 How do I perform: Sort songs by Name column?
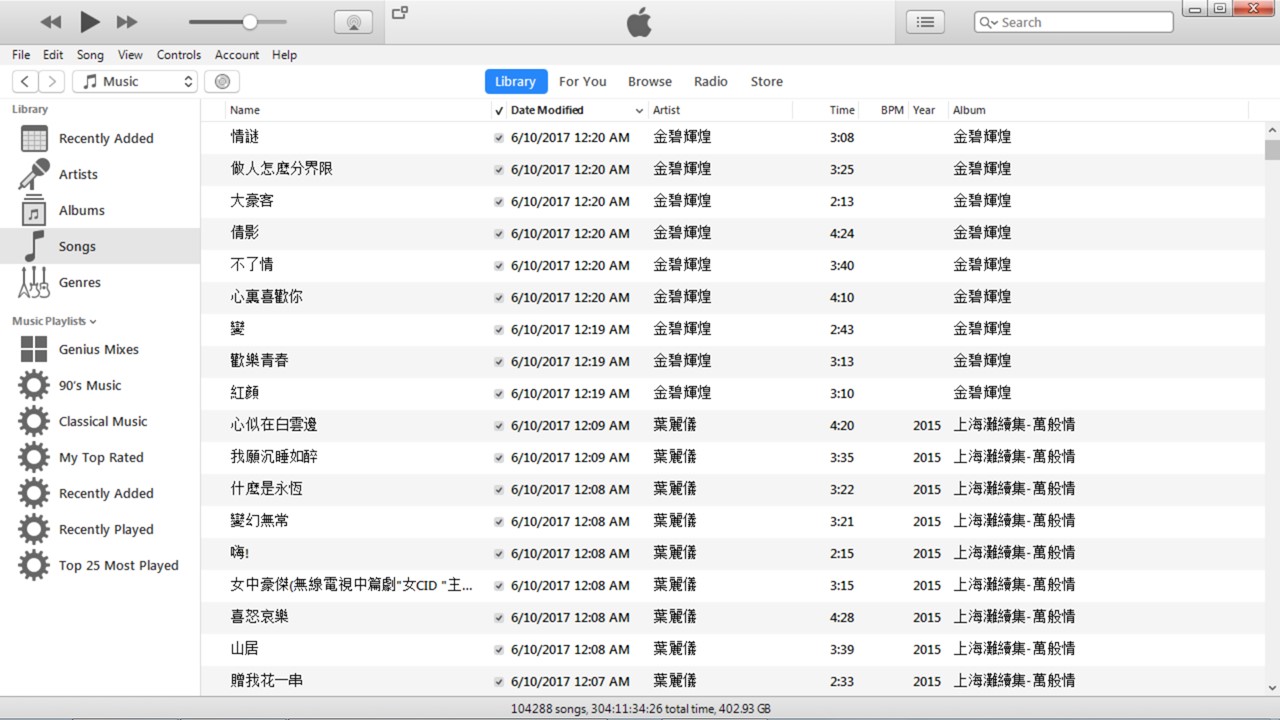pos(245,111)
